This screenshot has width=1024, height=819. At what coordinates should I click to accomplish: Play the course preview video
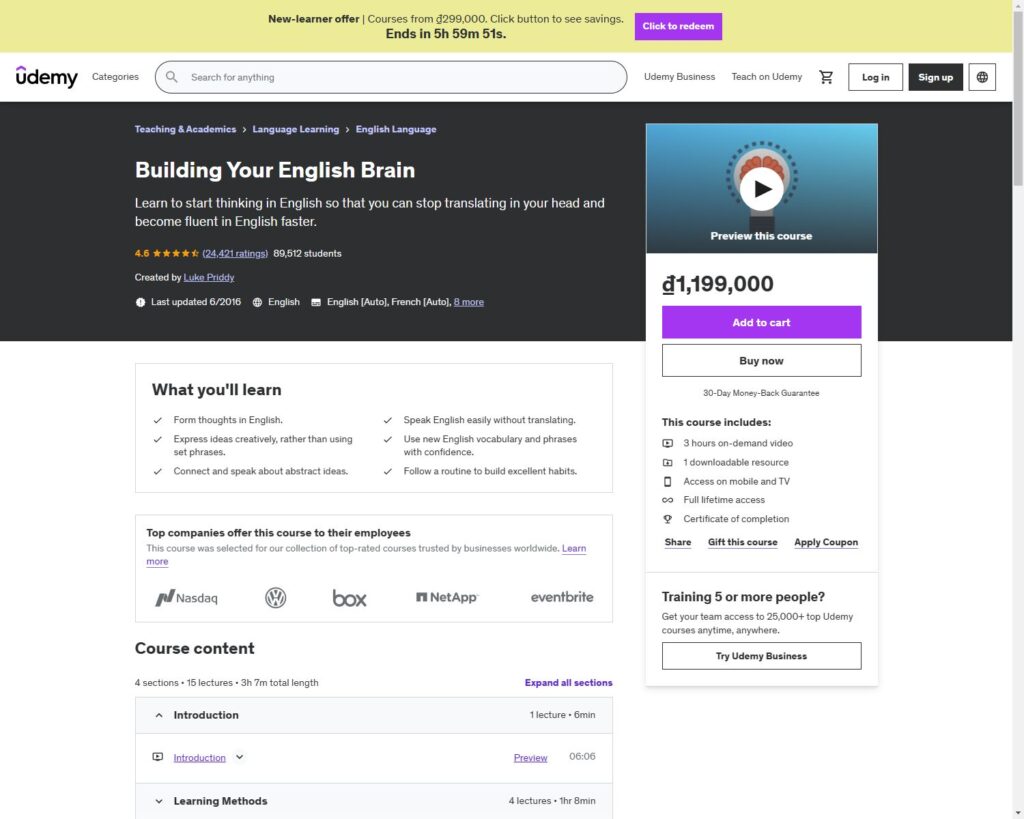761,188
